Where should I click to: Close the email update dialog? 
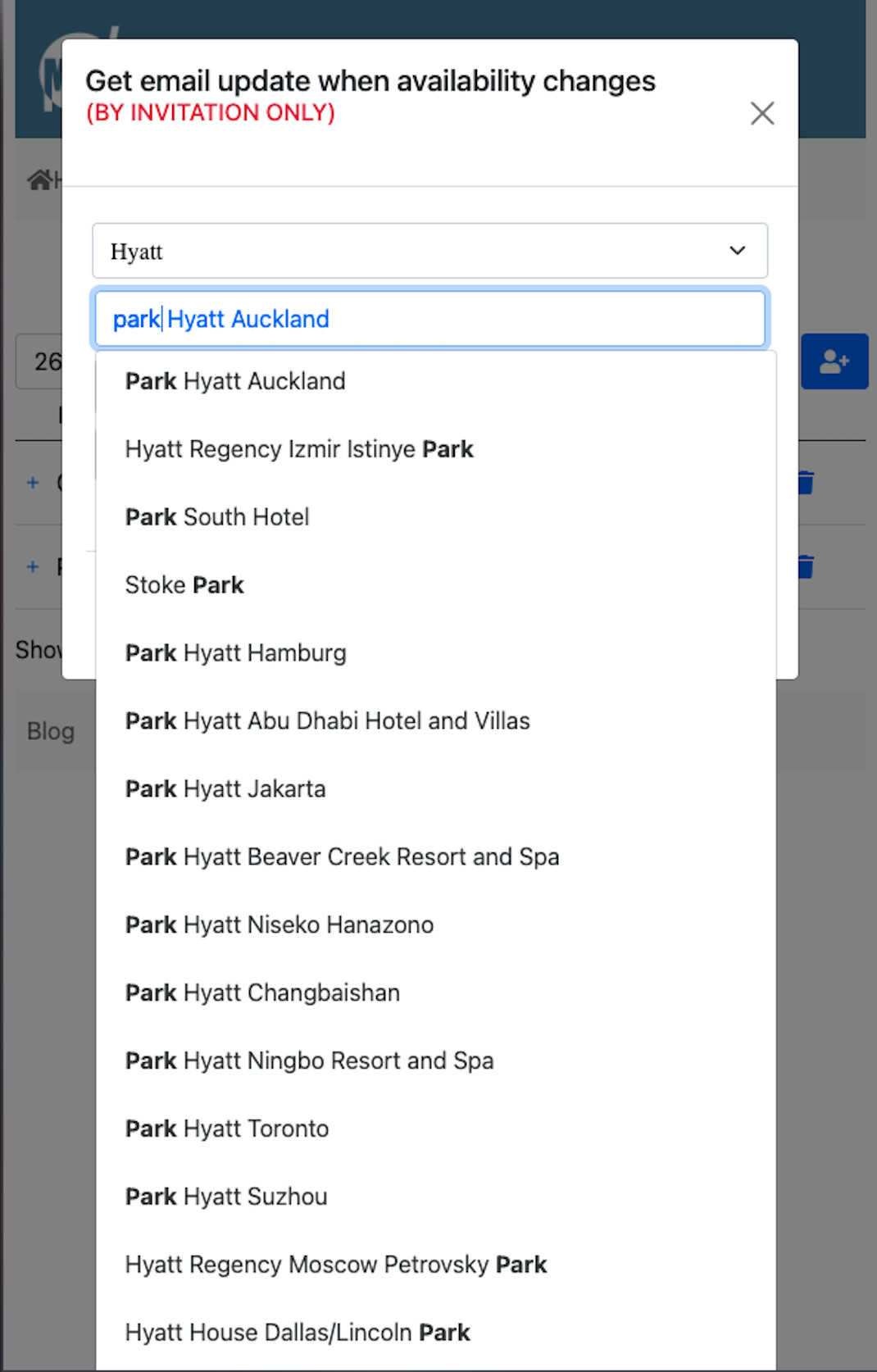click(x=762, y=113)
